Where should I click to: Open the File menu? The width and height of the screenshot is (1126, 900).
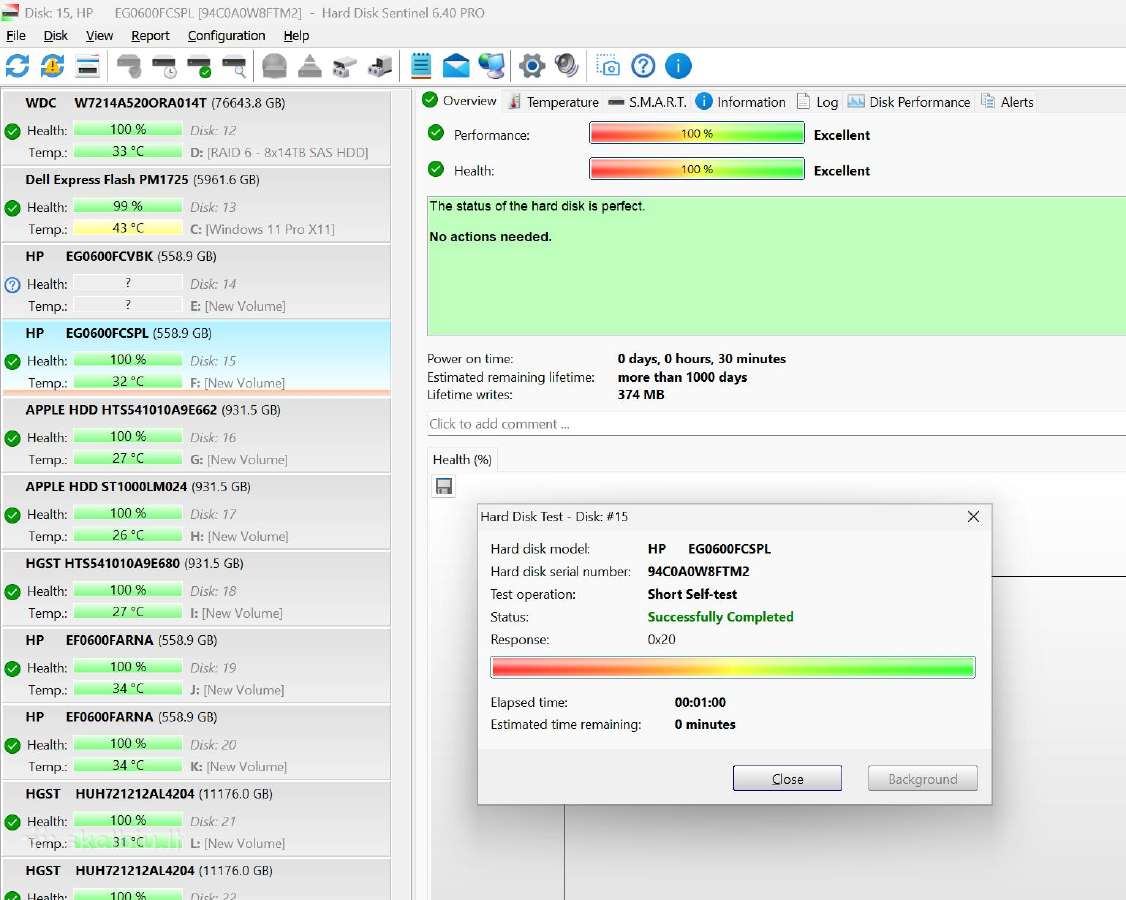[x=16, y=35]
